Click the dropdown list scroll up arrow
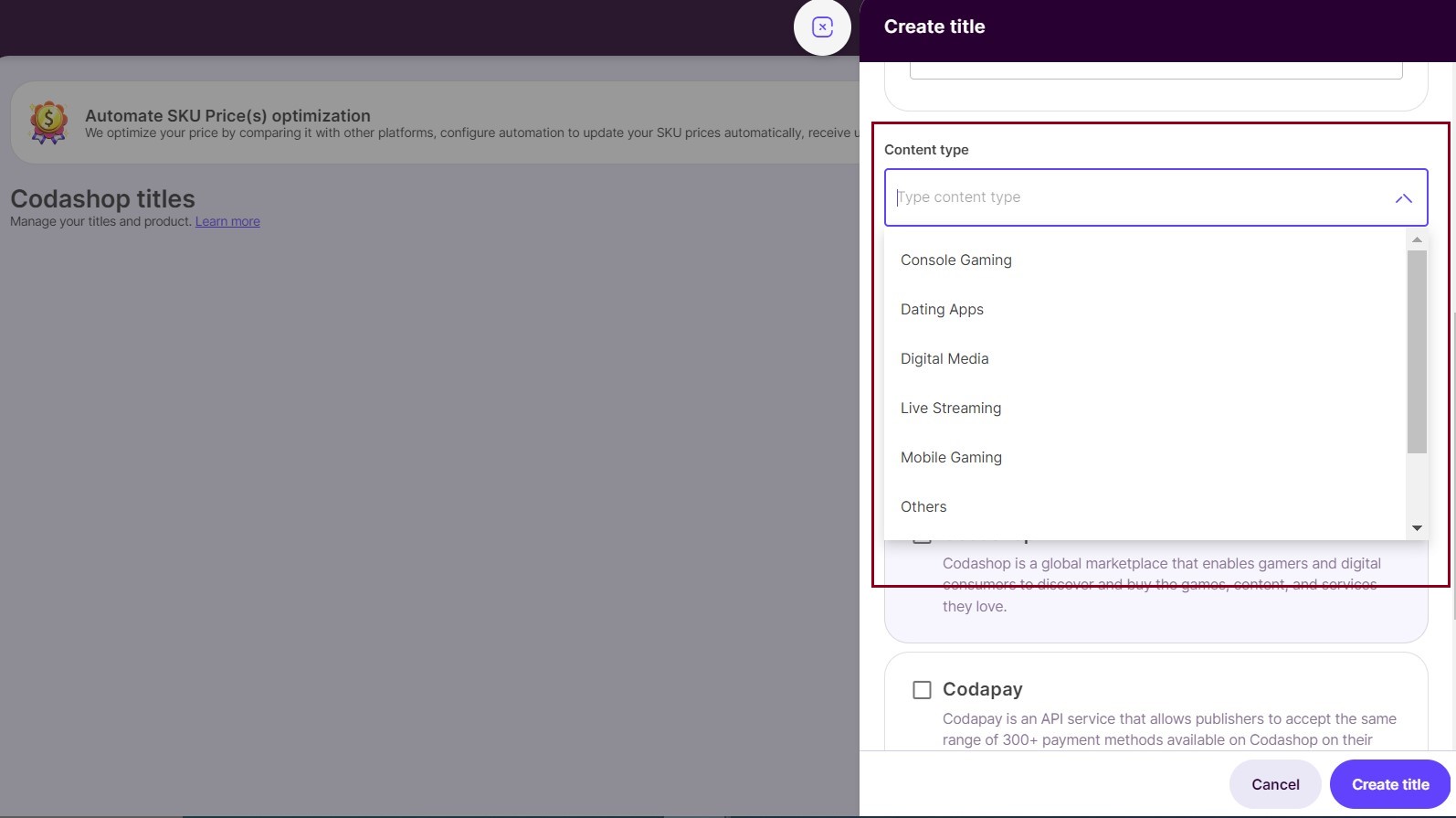1456x818 pixels. pyautogui.click(x=1417, y=239)
